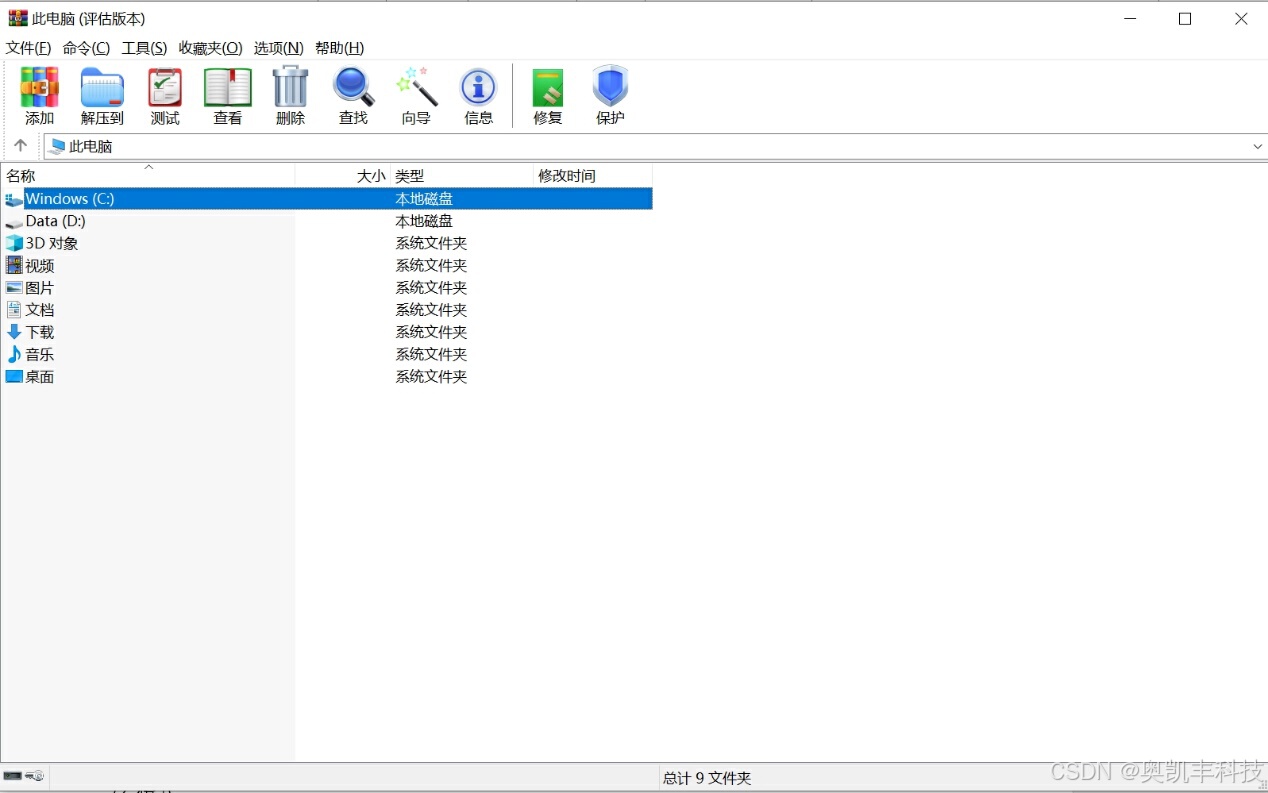Click the 大小 column header
This screenshot has width=1268, height=793.
pyautogui.click(x=370, y=175)
